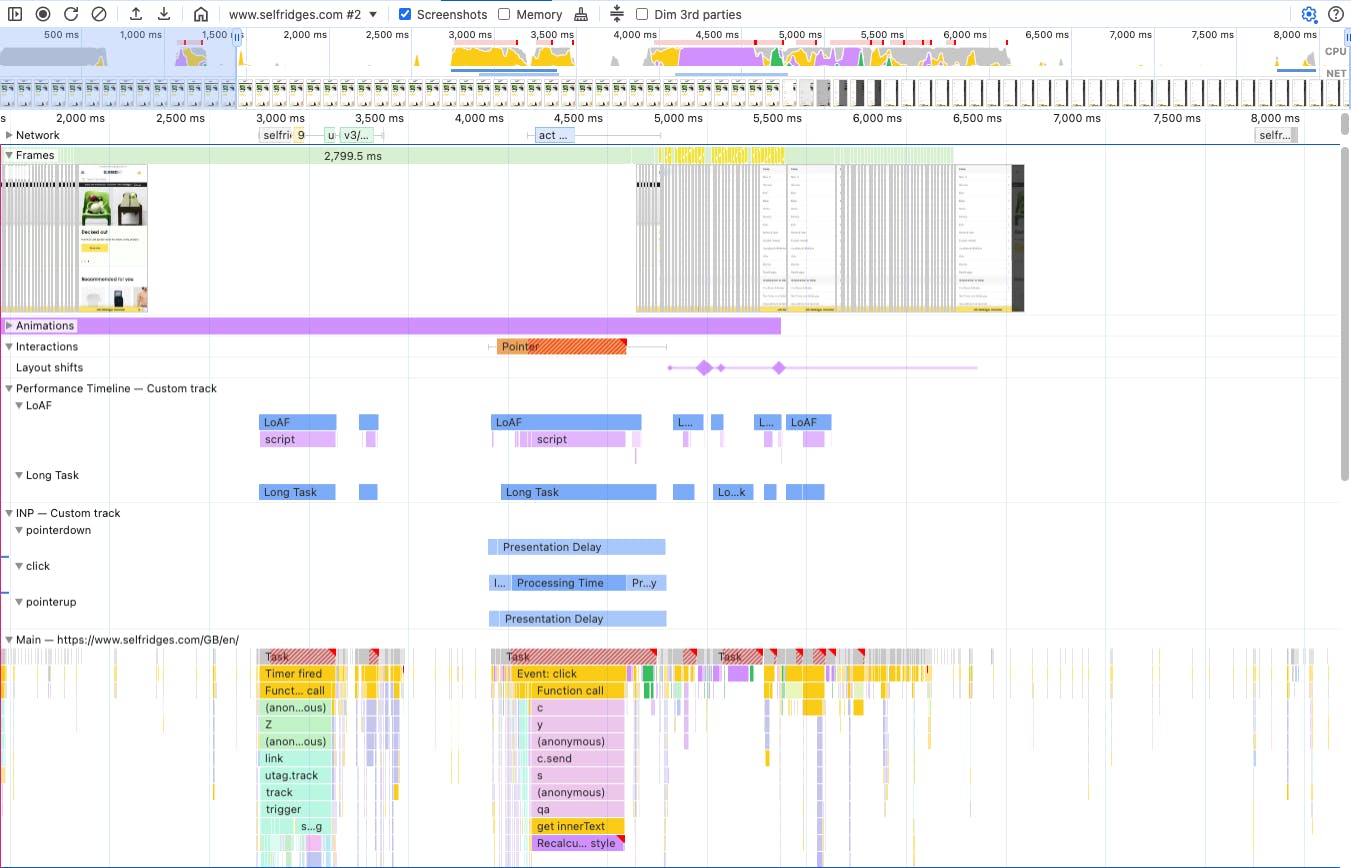Click the NET label in the right sidebar
This screenshot has height=868, width=1351.
[x=1335, y=72]
